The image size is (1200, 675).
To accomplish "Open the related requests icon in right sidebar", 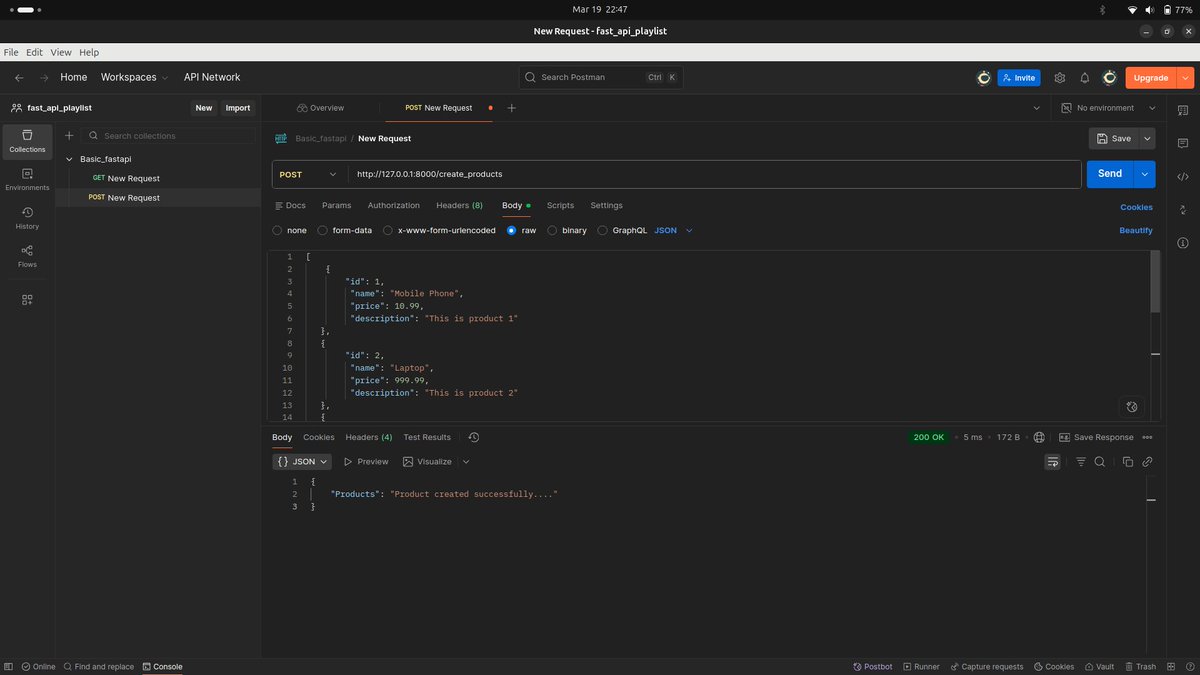I will click(x=1183, y=210).
